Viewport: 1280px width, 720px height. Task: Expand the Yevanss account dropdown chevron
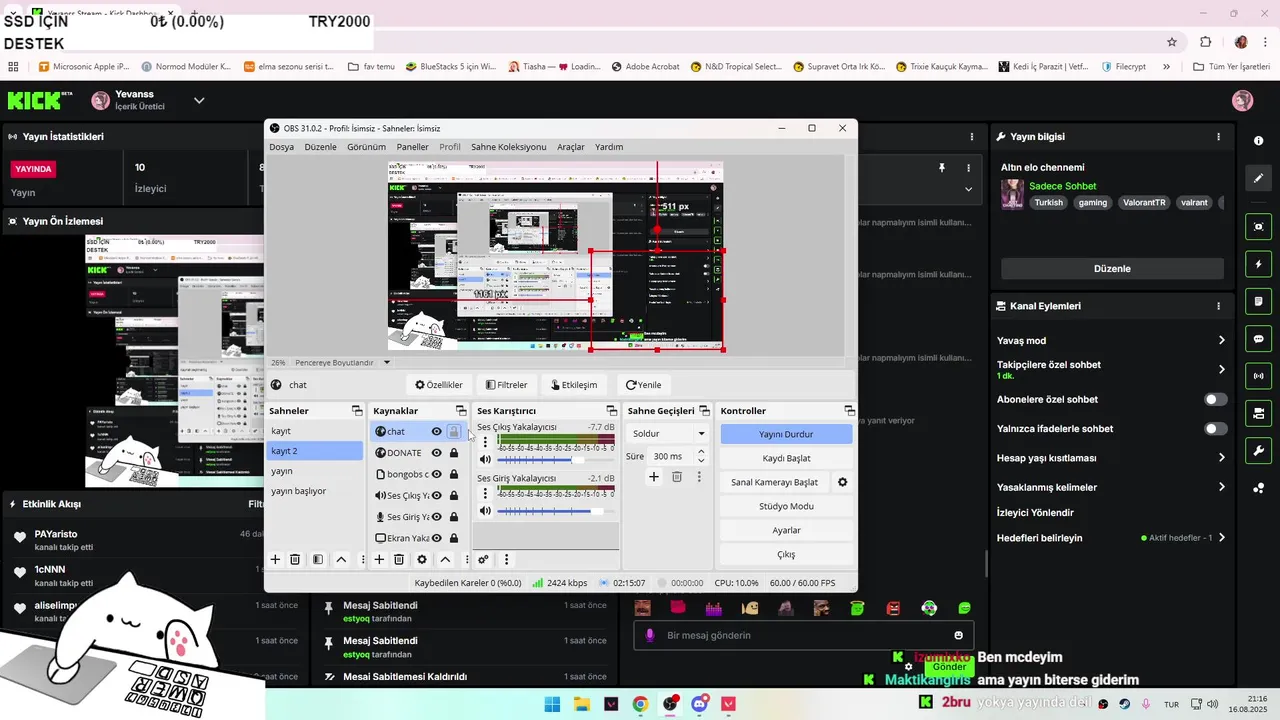pos(199,100)
